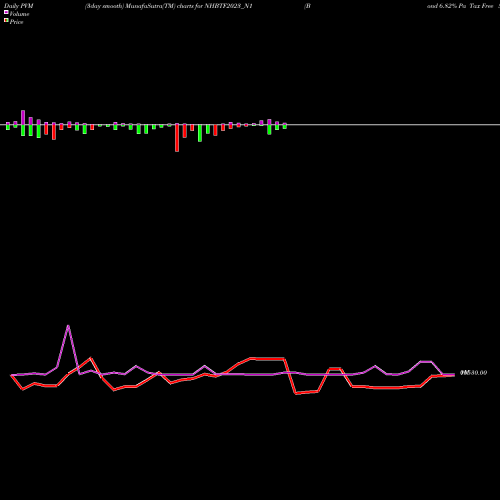Click the Price legend color swatch
Viewport: 500px width, 500px height.
point(6,21)
